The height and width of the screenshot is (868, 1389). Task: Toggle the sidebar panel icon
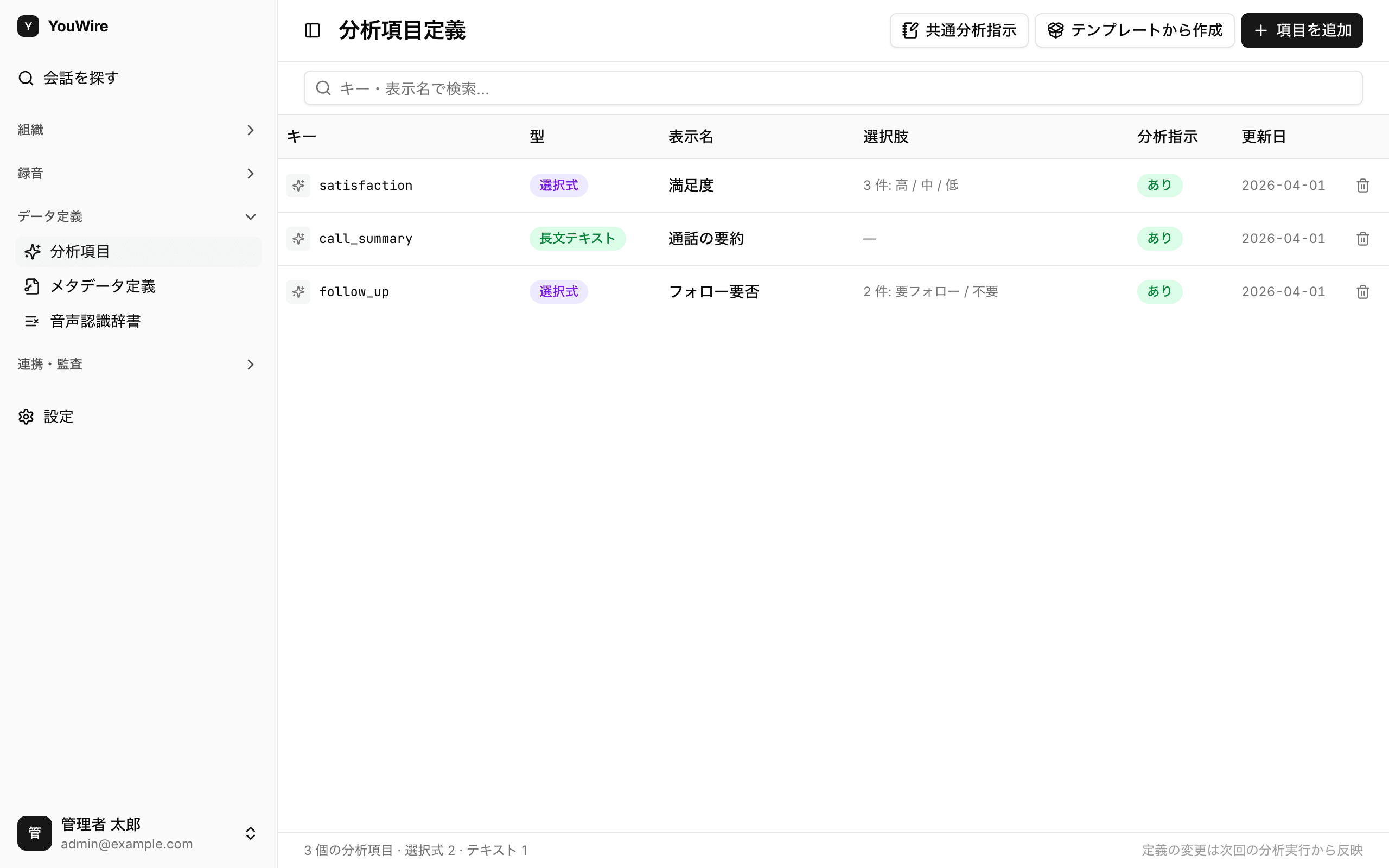coord(312,30)
